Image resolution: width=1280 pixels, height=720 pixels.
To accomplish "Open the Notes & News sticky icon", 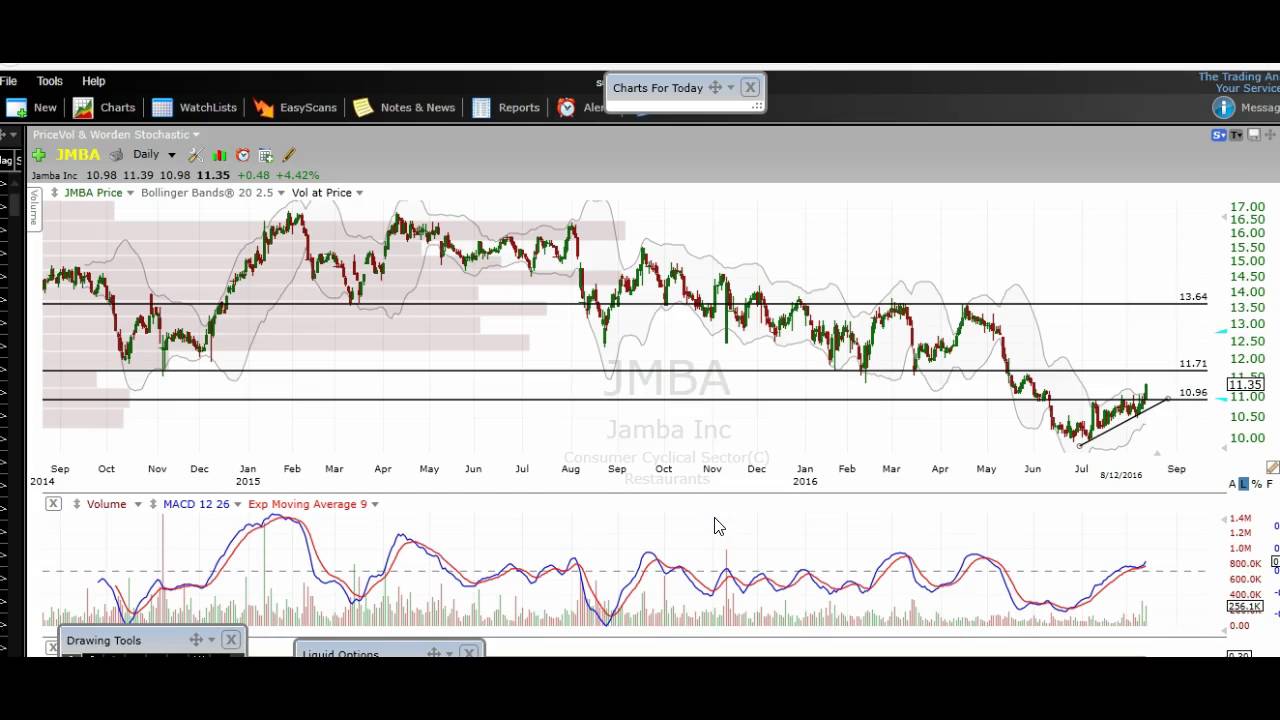I will (x=363, y=107).
